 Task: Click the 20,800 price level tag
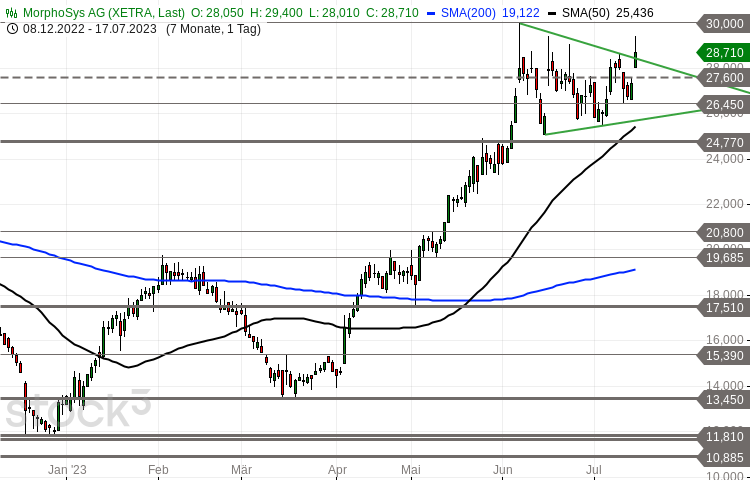coord(724,233)
